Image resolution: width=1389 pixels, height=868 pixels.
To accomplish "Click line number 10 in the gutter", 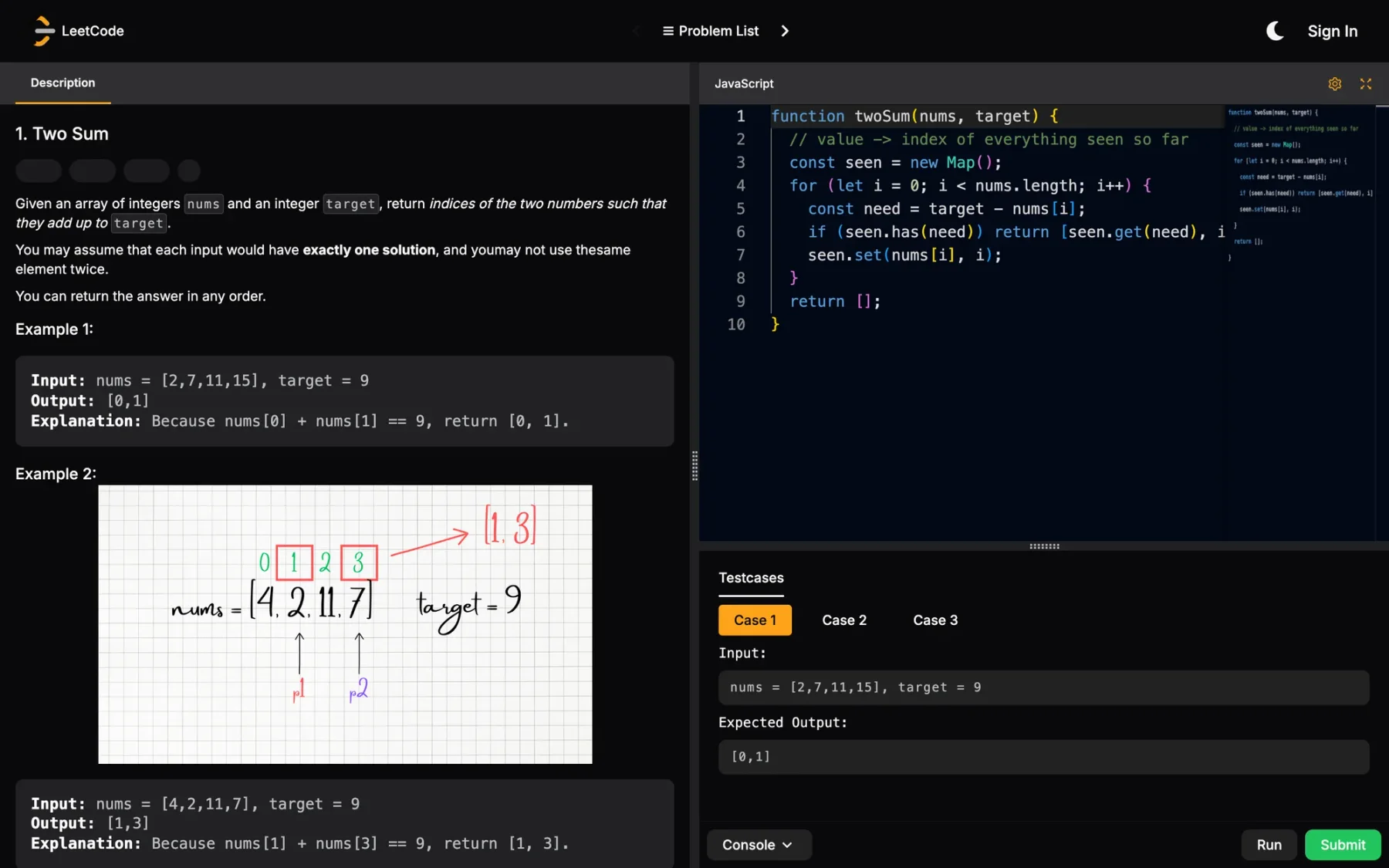I will coord(736,325).
